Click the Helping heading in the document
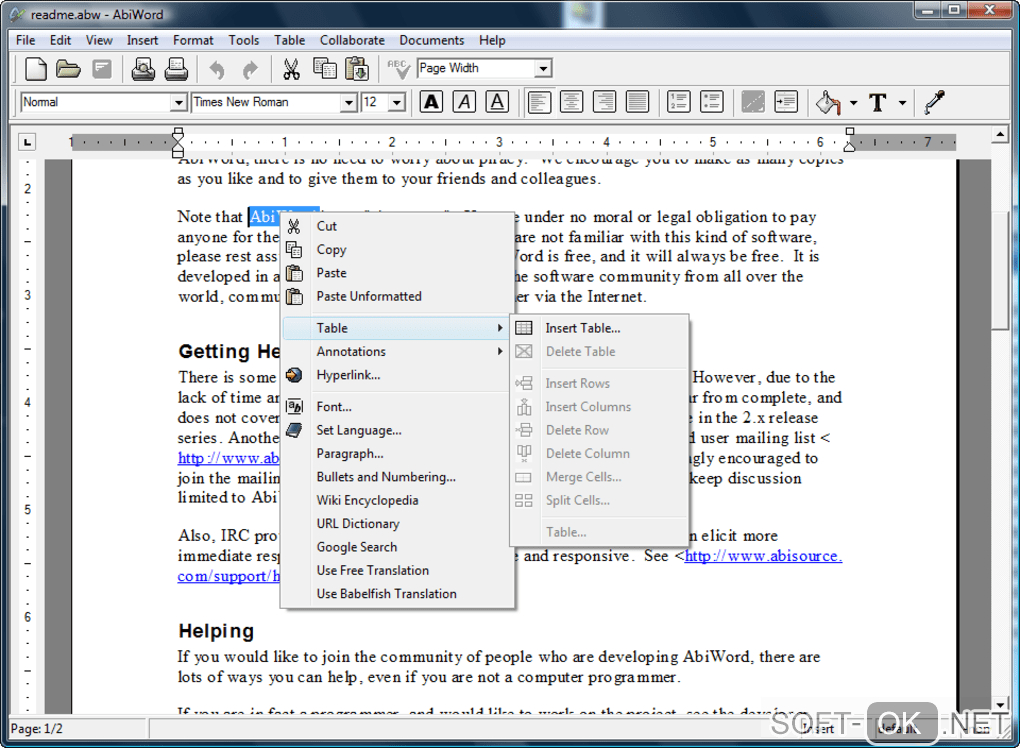1020x748 pixels. 216,631
